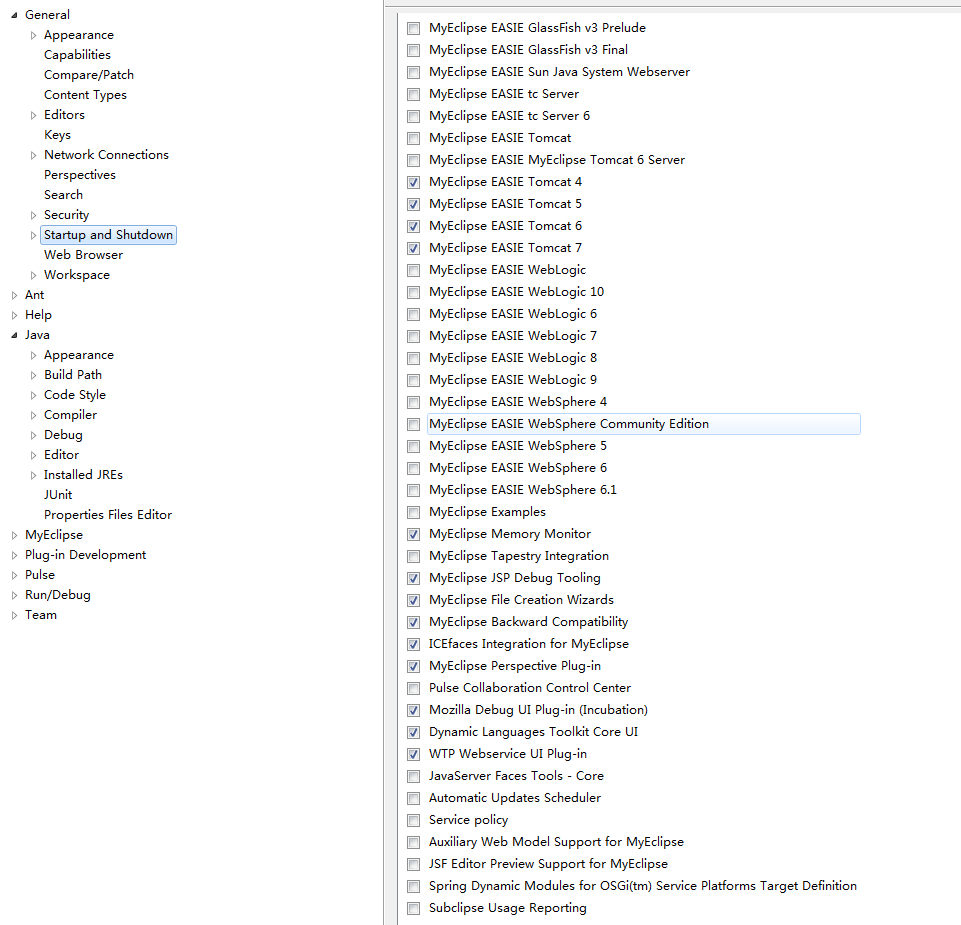Open Compiler preferences
This screenshot has width=961, height=925.
coord(70,415)
